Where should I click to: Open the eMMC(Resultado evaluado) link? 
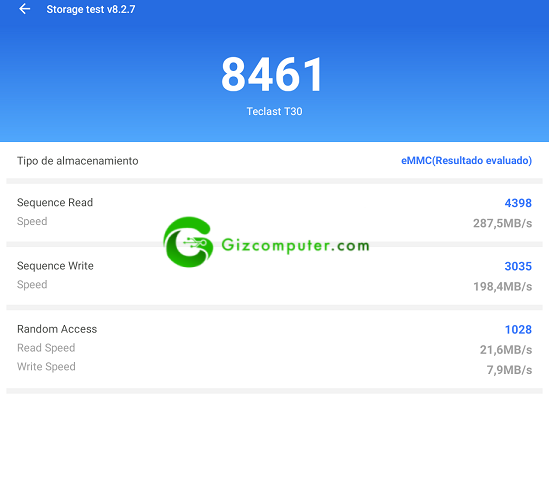click(466, 160)
